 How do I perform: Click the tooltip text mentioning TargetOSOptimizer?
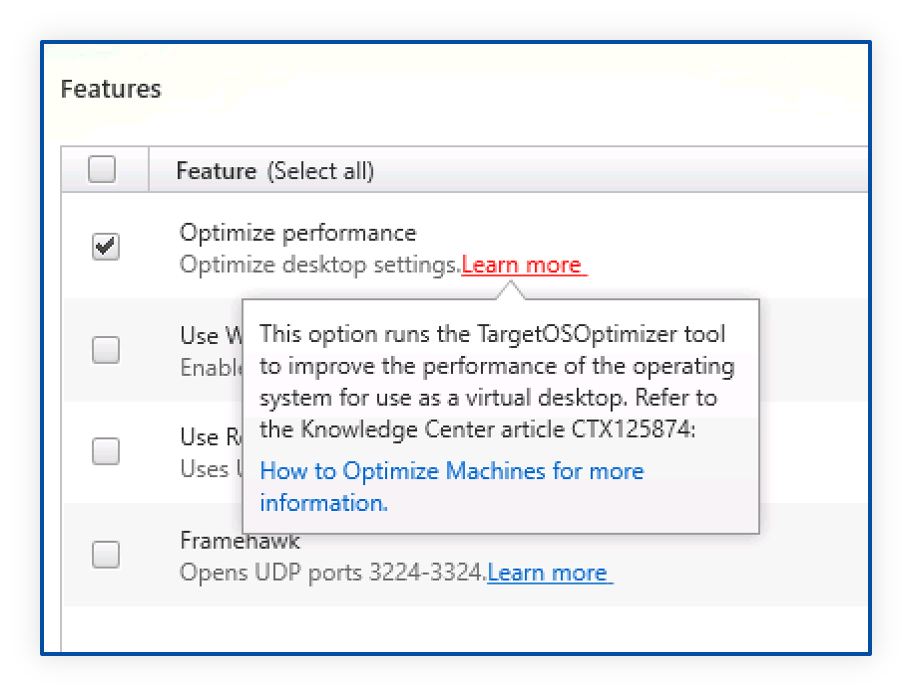pyautogui.click(x=492, y=334)
